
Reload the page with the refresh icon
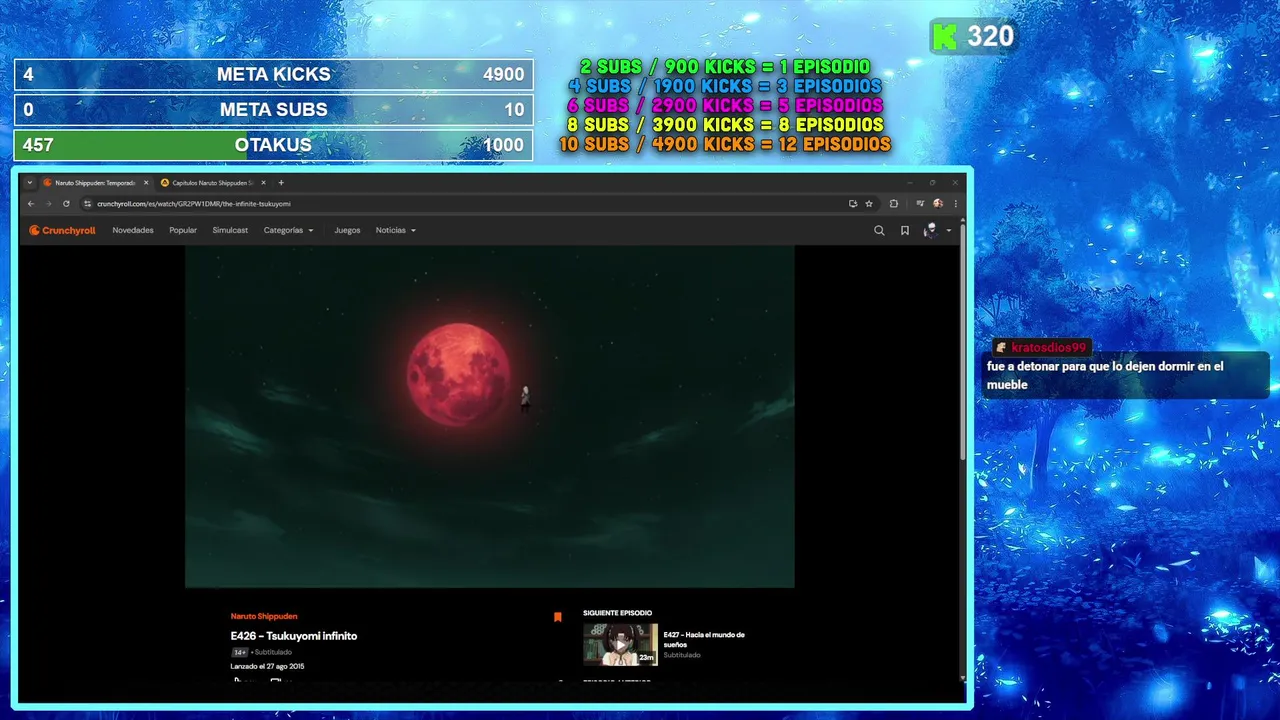pyautogui.click(x=66, y=203)
